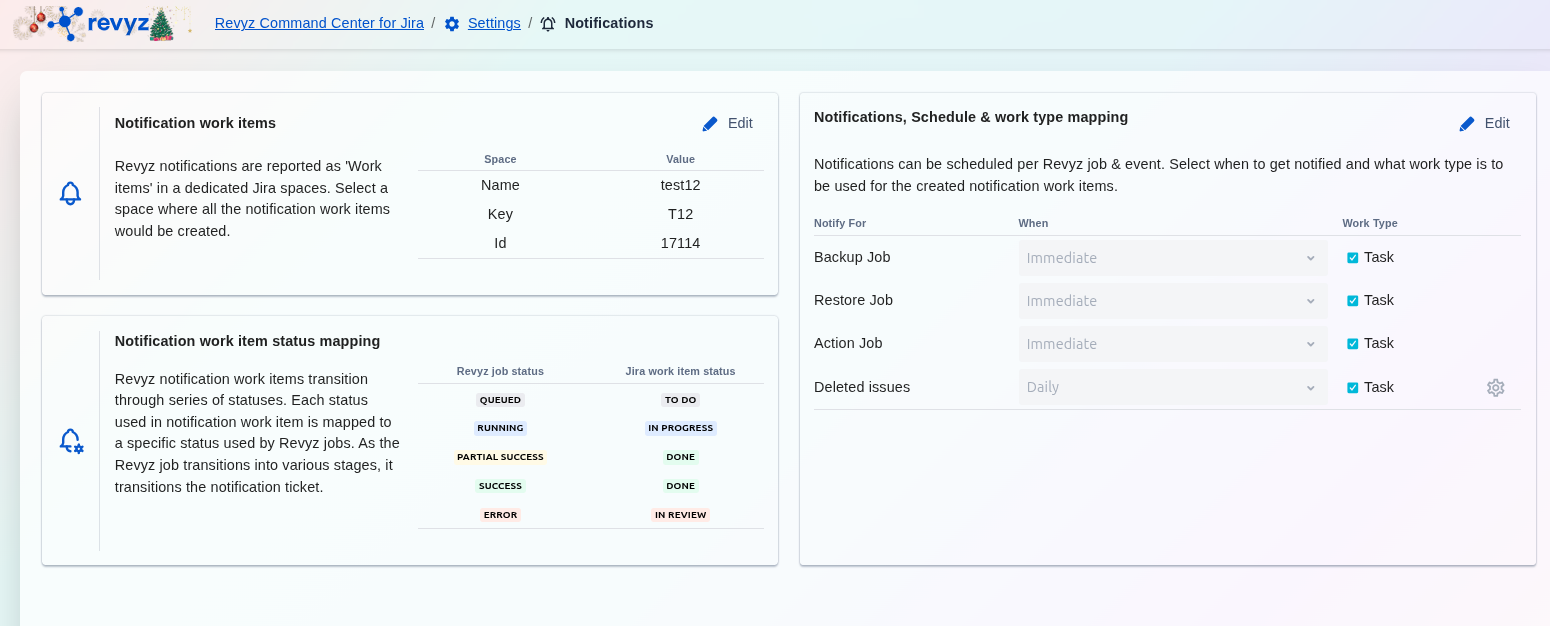Viewport: 1550px width, 626px height.
Task: Uncheck Task checkbox for Action Job
Action: [x=1353, y=344]
